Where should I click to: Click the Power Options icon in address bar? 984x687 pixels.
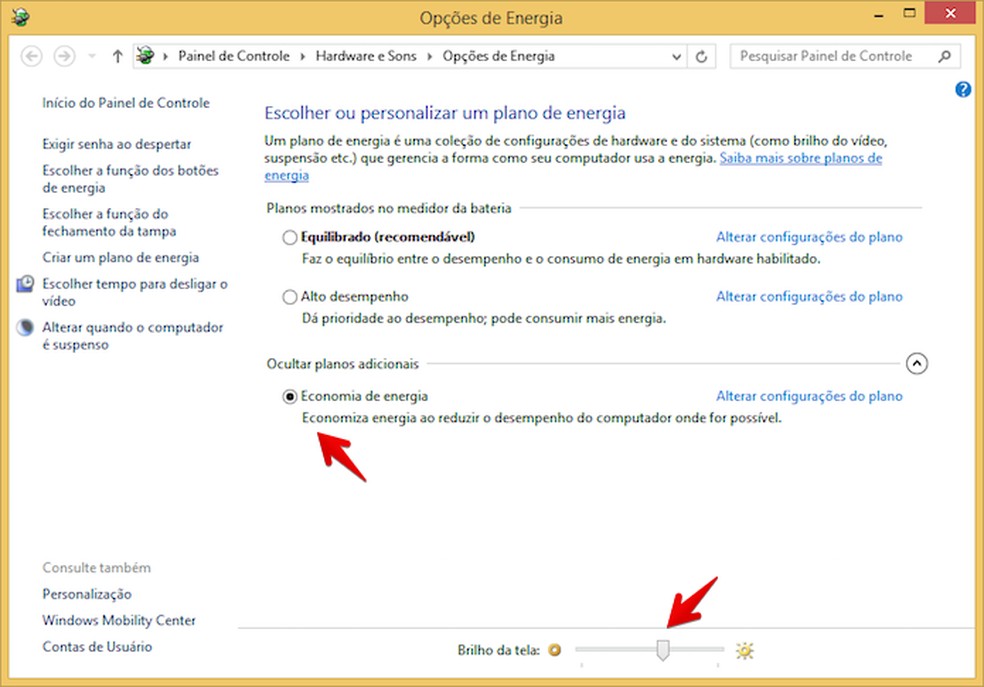[146, 55]
